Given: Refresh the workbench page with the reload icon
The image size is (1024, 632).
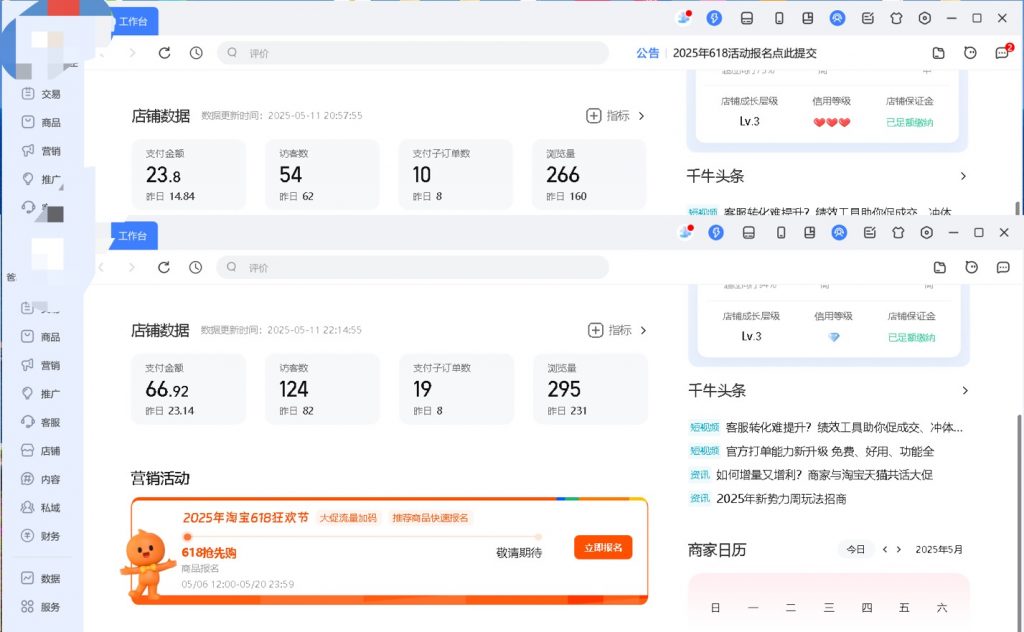Looking at the screenshot, I should pos(165,267).
